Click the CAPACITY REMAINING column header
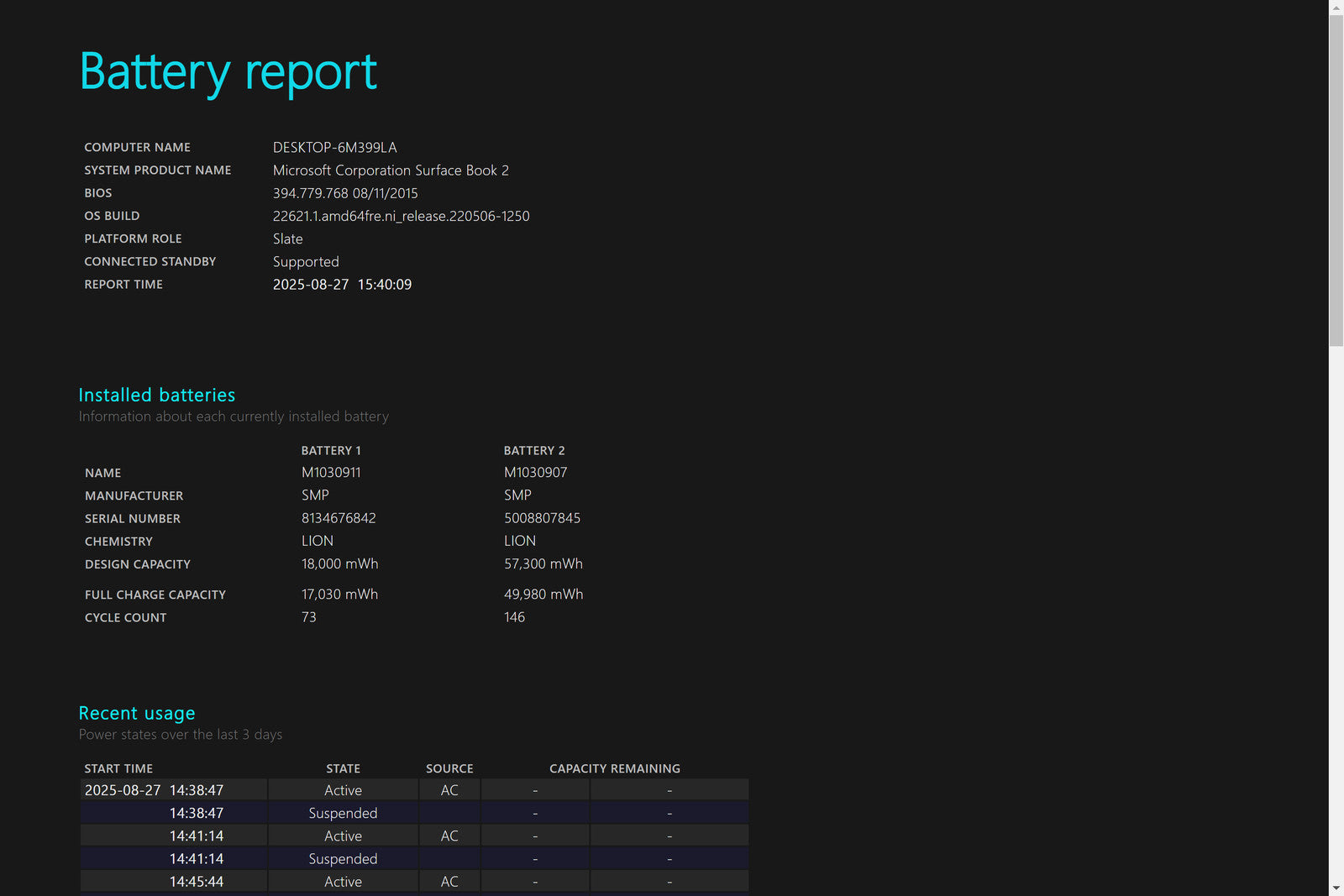The width and height of the screenshot is (1344, 896). (x=614, y=768)
